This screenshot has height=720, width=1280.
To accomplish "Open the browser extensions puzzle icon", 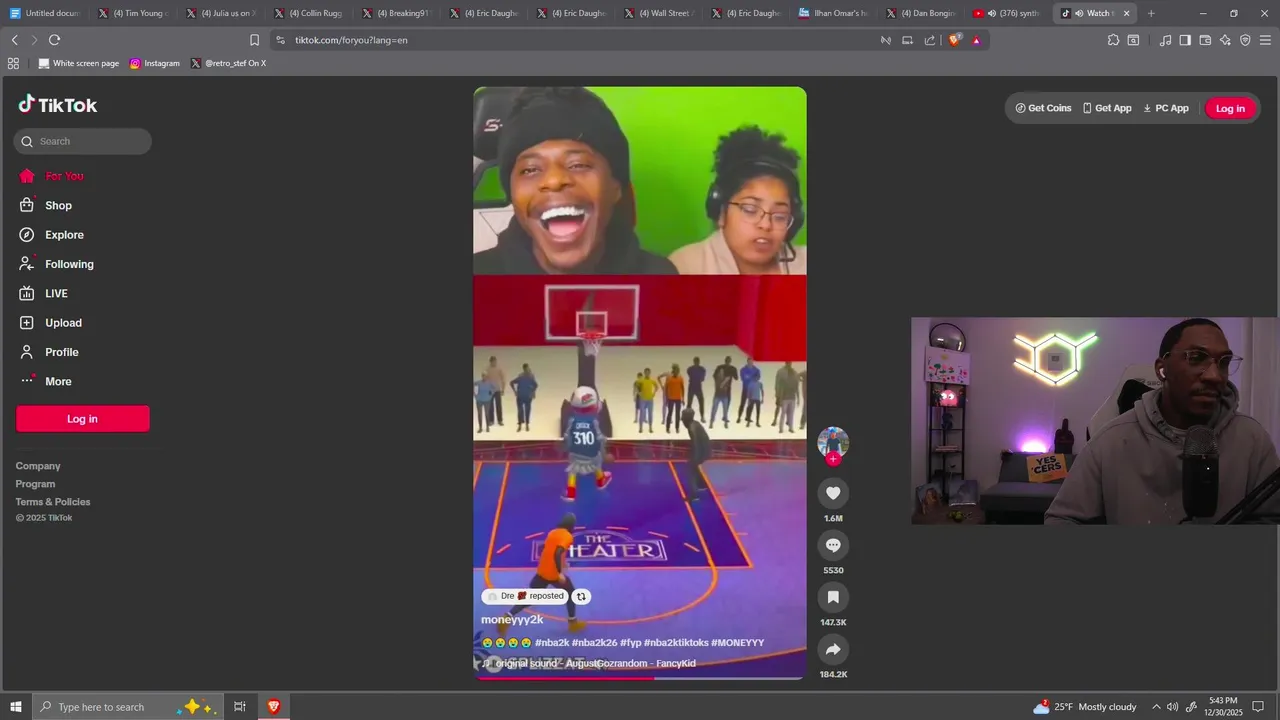I will [1113, 40].
